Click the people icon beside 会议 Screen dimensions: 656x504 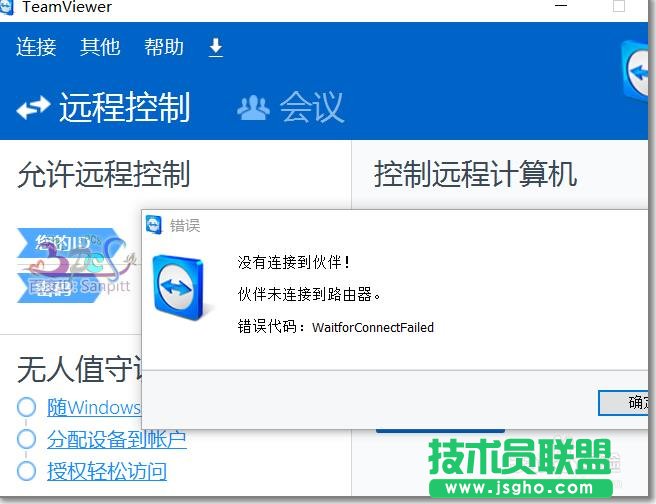pos(253,107)
